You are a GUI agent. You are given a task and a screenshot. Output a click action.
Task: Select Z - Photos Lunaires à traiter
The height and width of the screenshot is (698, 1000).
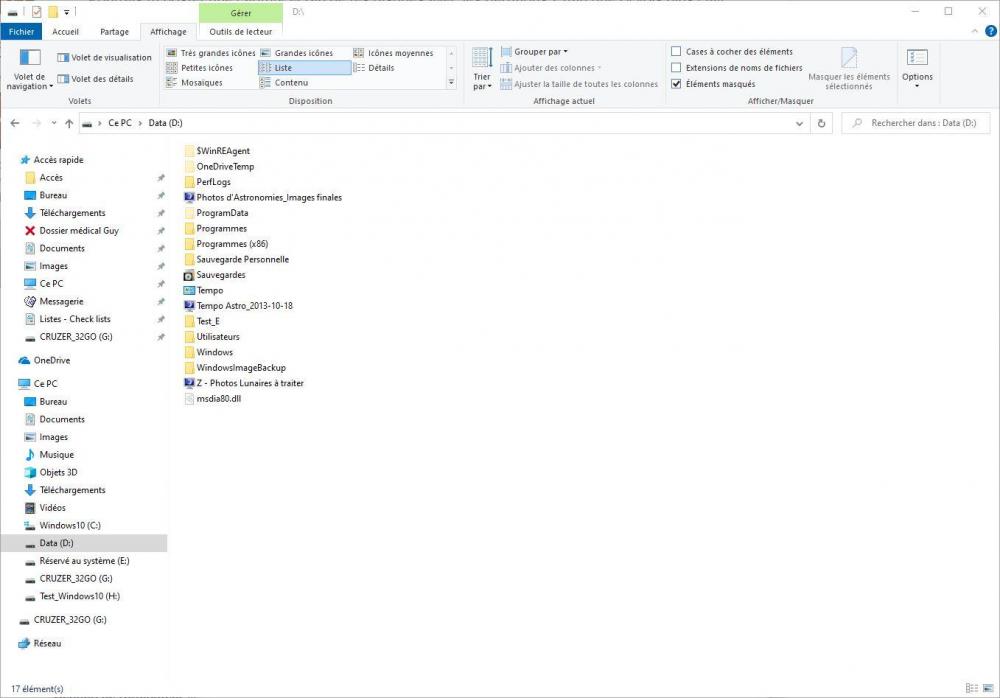coord(244,383)
